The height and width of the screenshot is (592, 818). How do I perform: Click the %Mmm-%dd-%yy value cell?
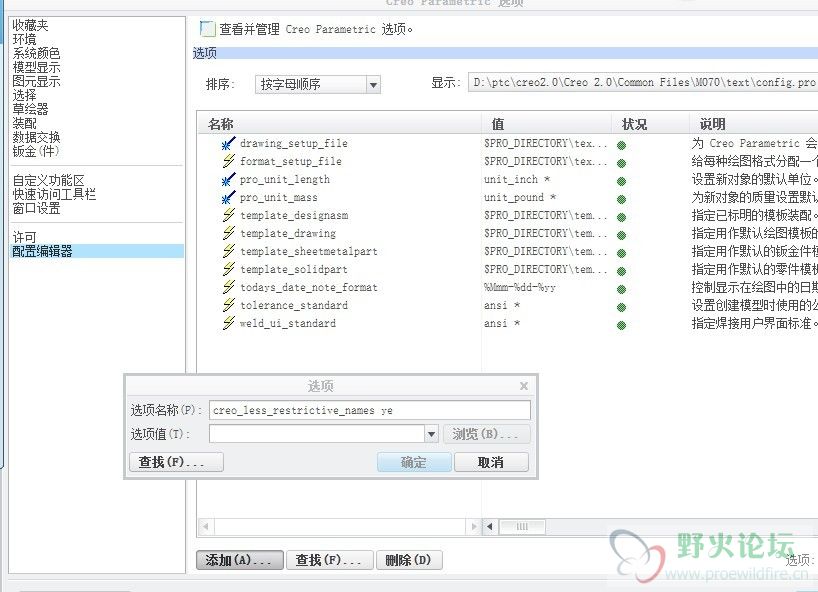520,287
